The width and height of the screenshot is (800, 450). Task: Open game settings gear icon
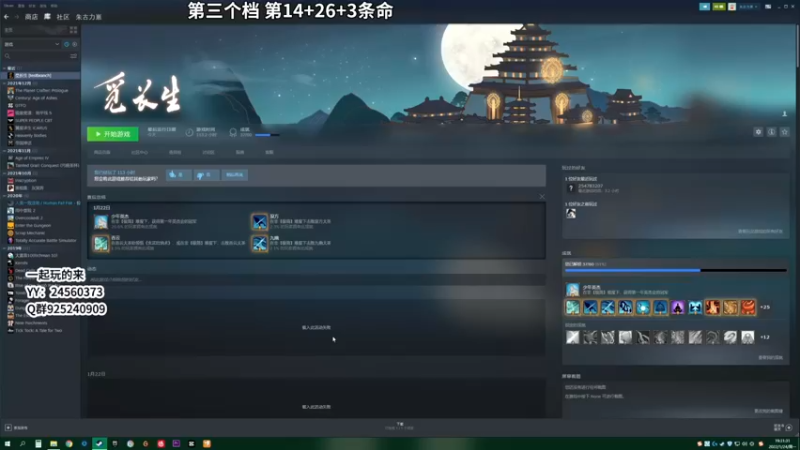(x=758, y=132)
